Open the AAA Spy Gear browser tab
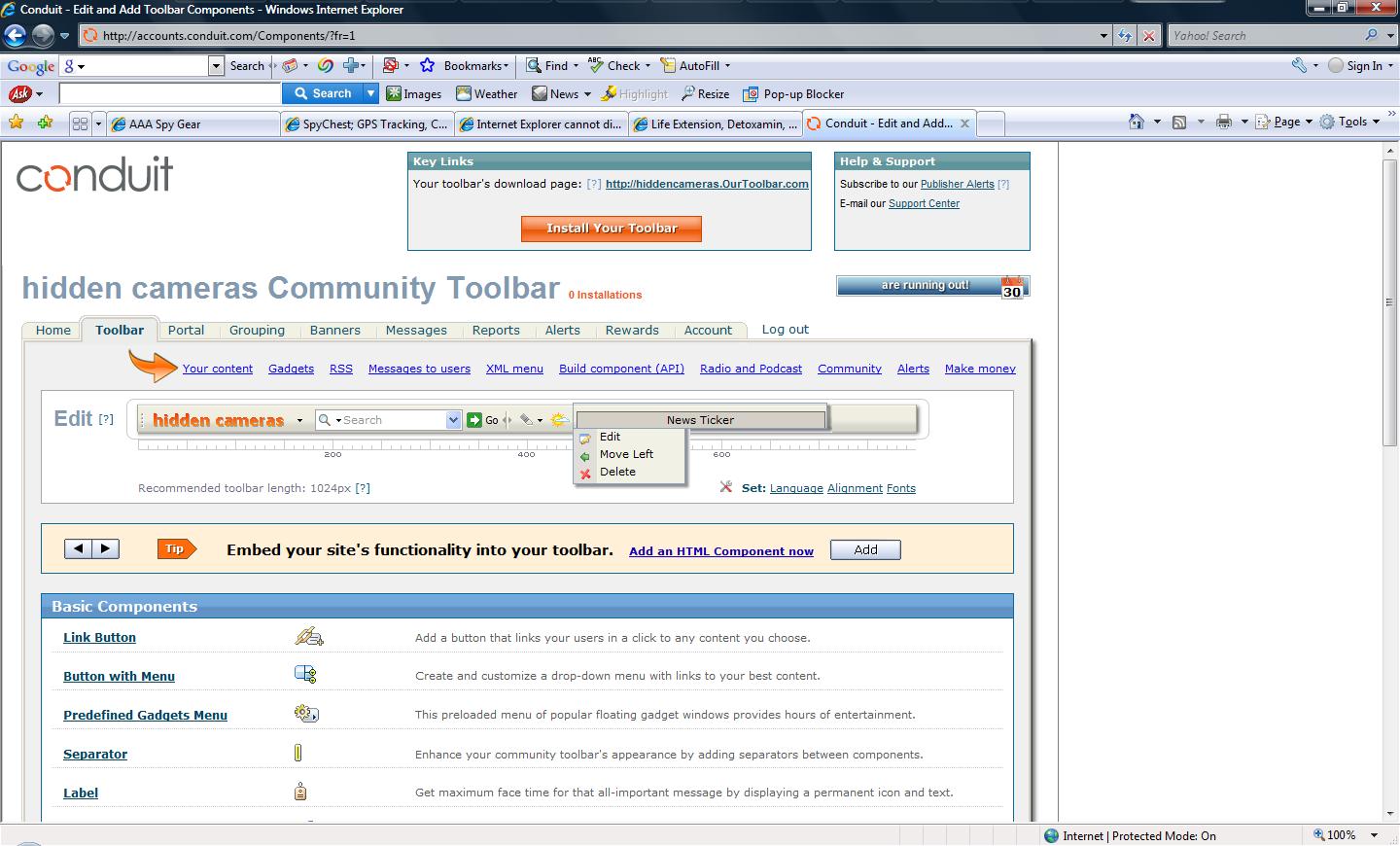 point(193,123)
